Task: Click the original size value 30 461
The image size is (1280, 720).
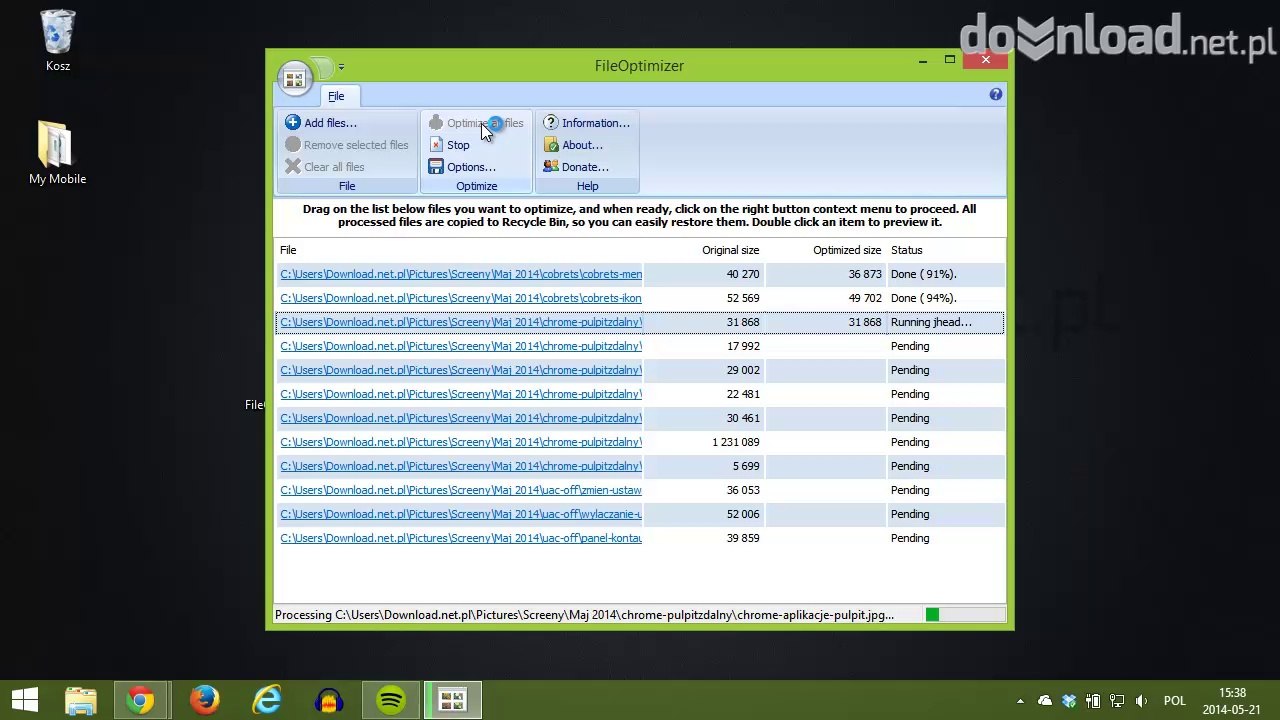Action: pos(743,418)
